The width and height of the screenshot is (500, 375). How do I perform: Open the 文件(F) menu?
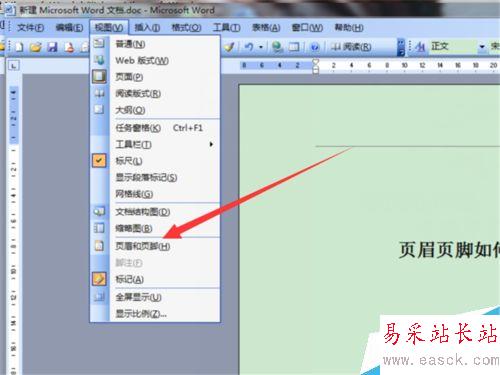[30, 27]
